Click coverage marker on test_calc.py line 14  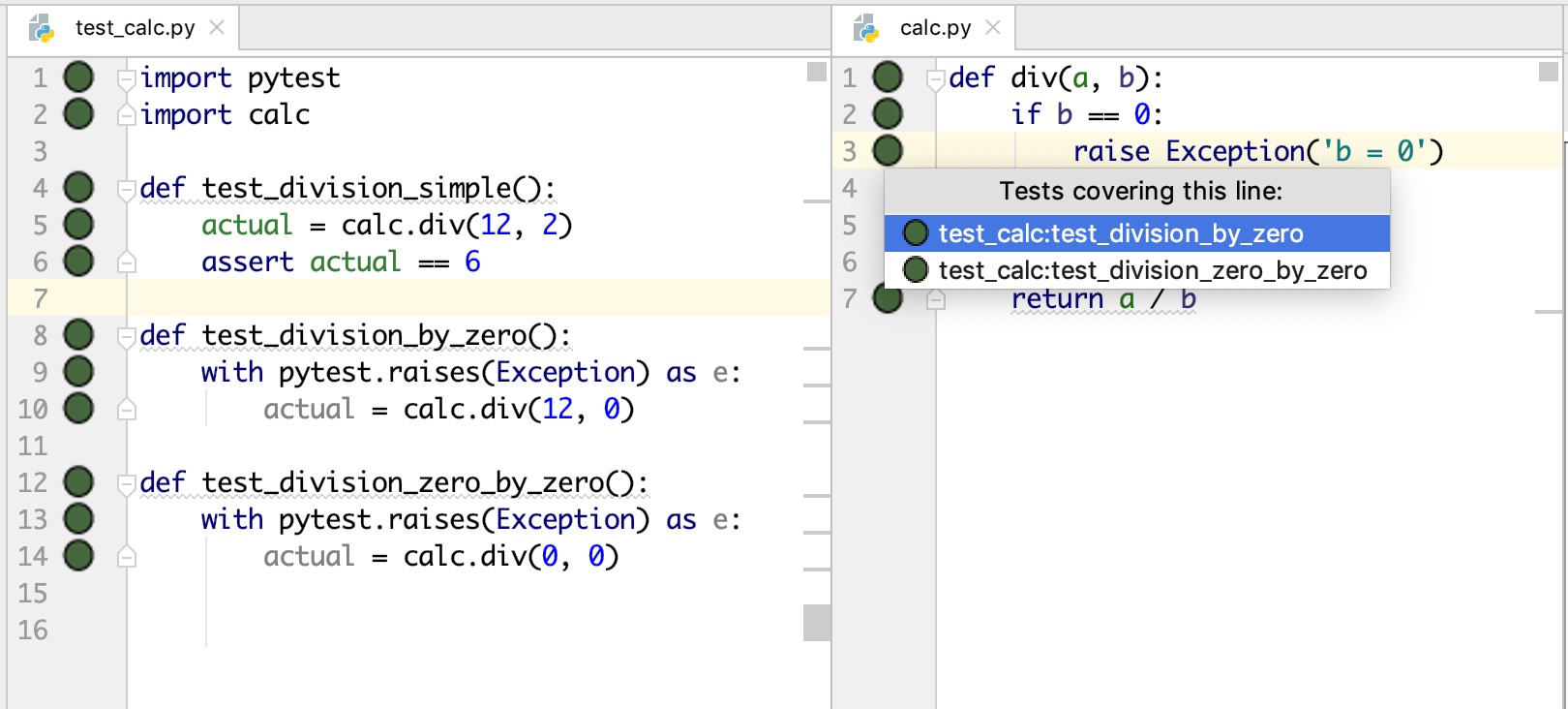coord(78,556)
